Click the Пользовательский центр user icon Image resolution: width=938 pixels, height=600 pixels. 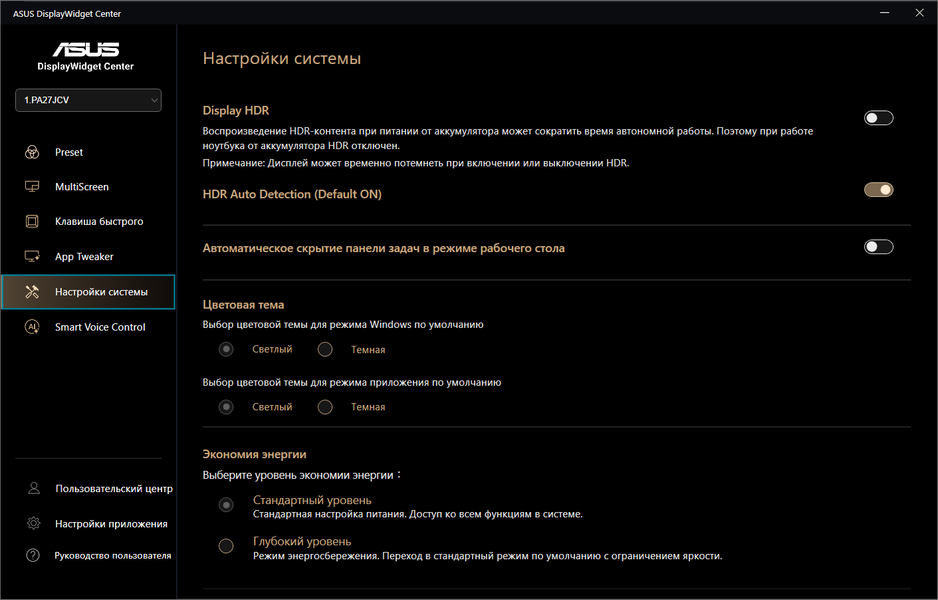pyautogui.click(x=34, y=489)
